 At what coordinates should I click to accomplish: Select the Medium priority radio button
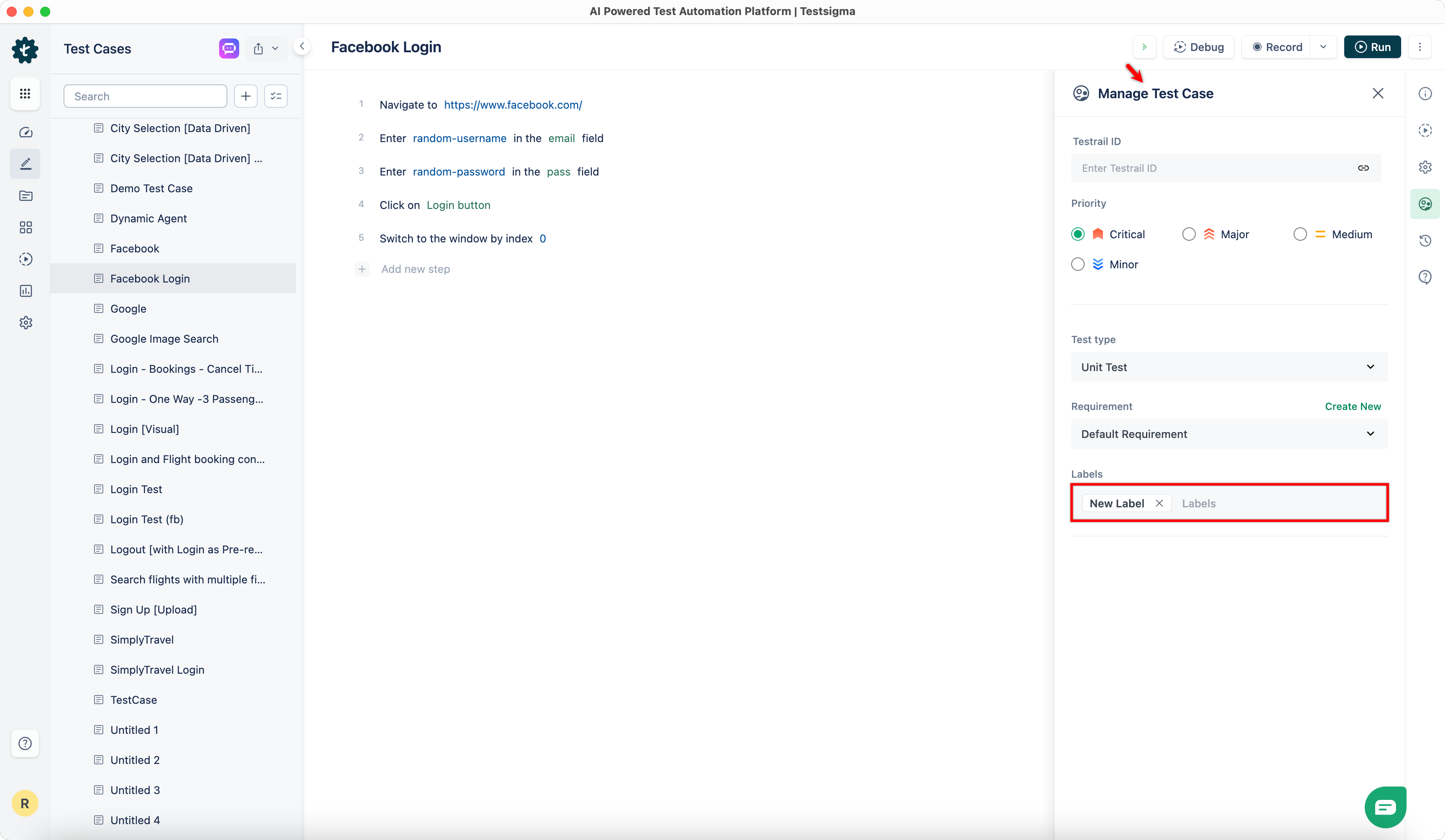point(1300,234)
